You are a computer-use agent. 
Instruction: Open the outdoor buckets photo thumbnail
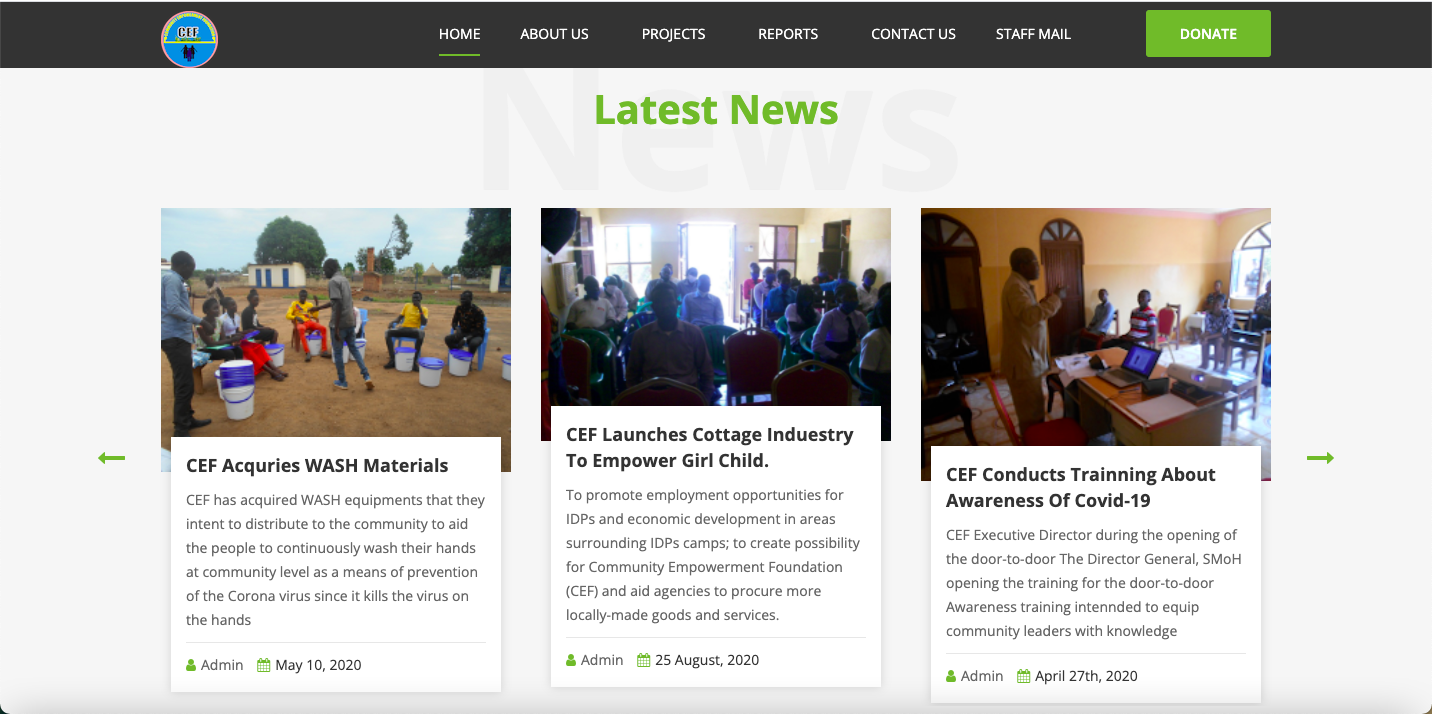click(336, 322)
